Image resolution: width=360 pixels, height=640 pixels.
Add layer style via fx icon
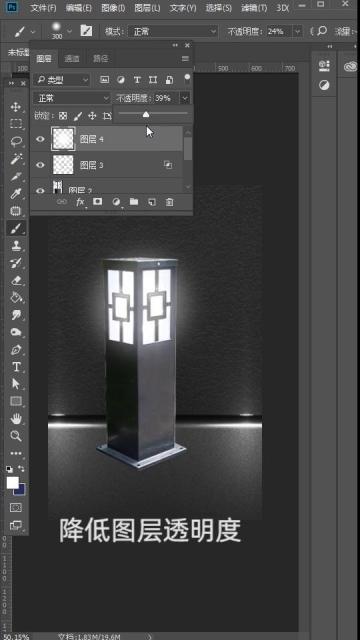tap(80, 202)
